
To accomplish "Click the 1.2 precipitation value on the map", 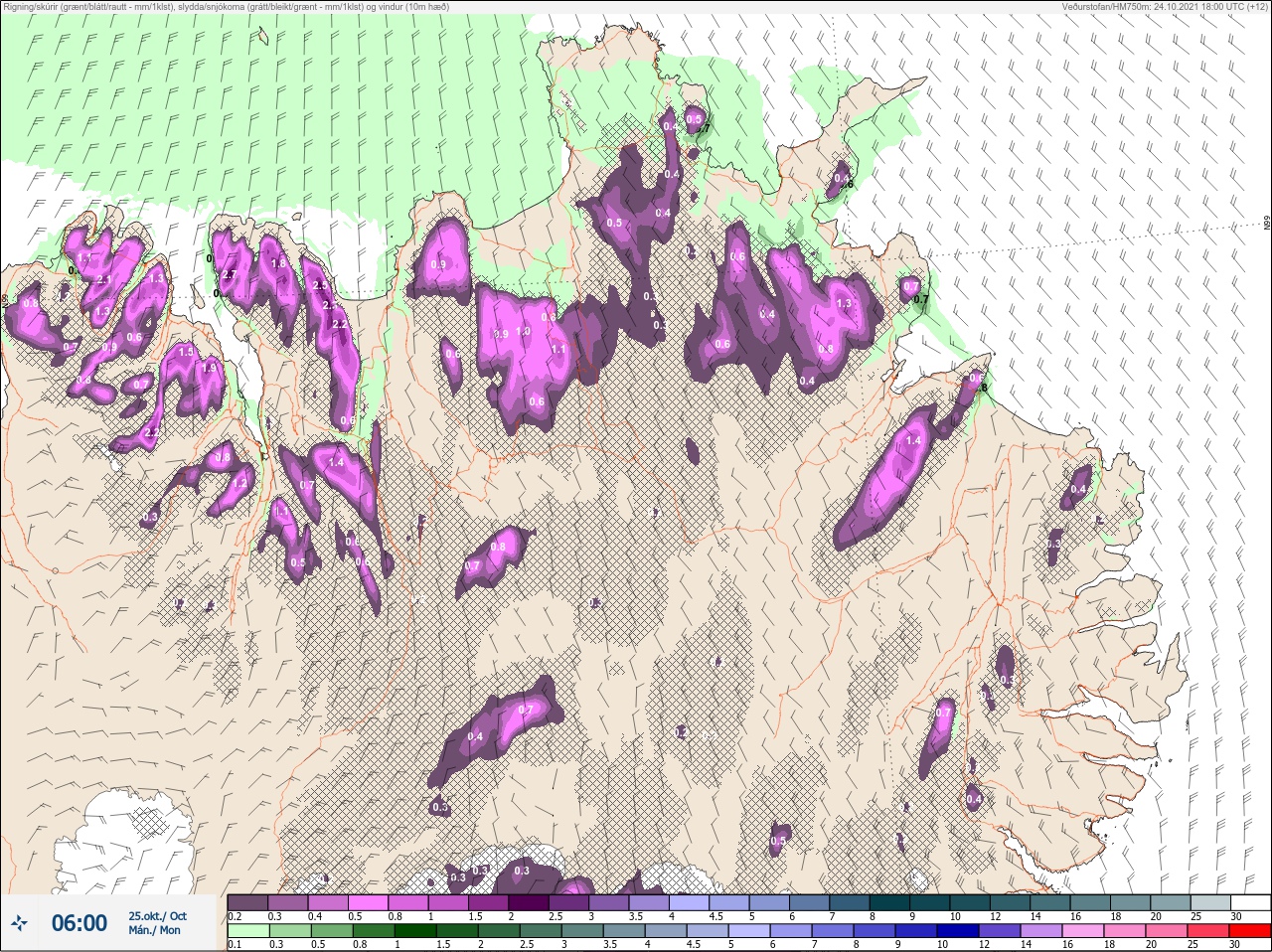I will 240,483.
